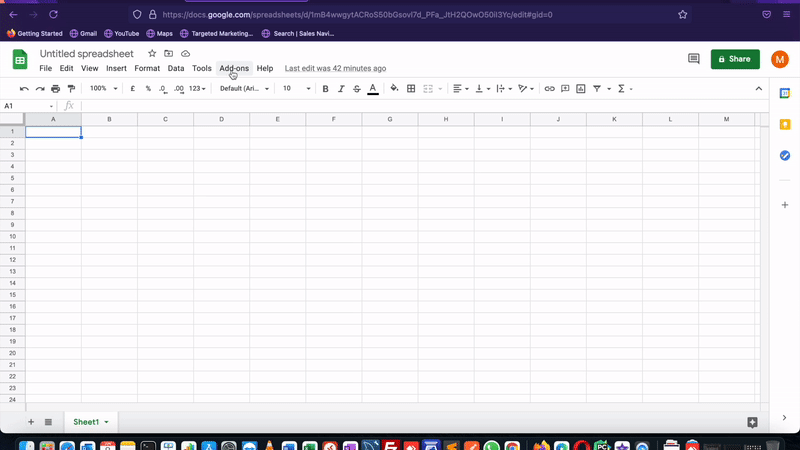
Task: Open the borders tool
Action: (411, 89)
